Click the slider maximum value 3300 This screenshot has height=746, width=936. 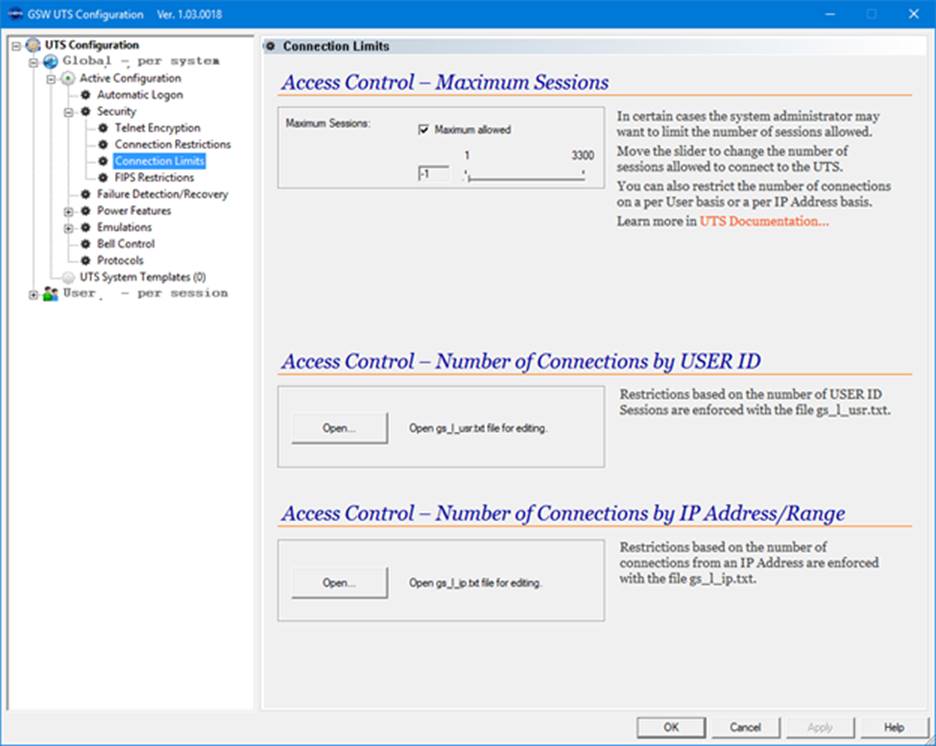pyautogui.click(x=583, y=156)
